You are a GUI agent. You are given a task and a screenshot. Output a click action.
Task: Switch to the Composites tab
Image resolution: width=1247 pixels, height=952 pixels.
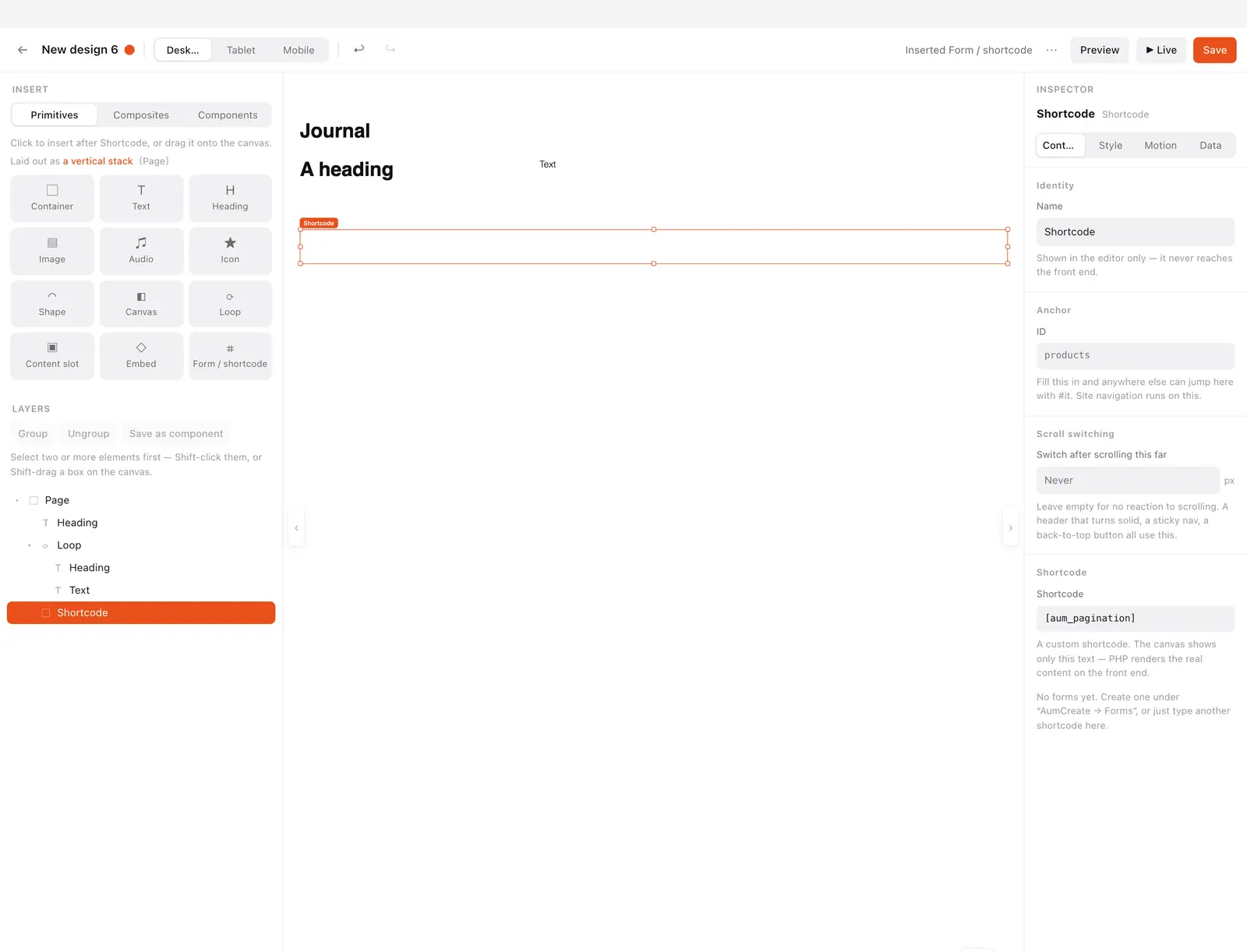pos(141,115)
